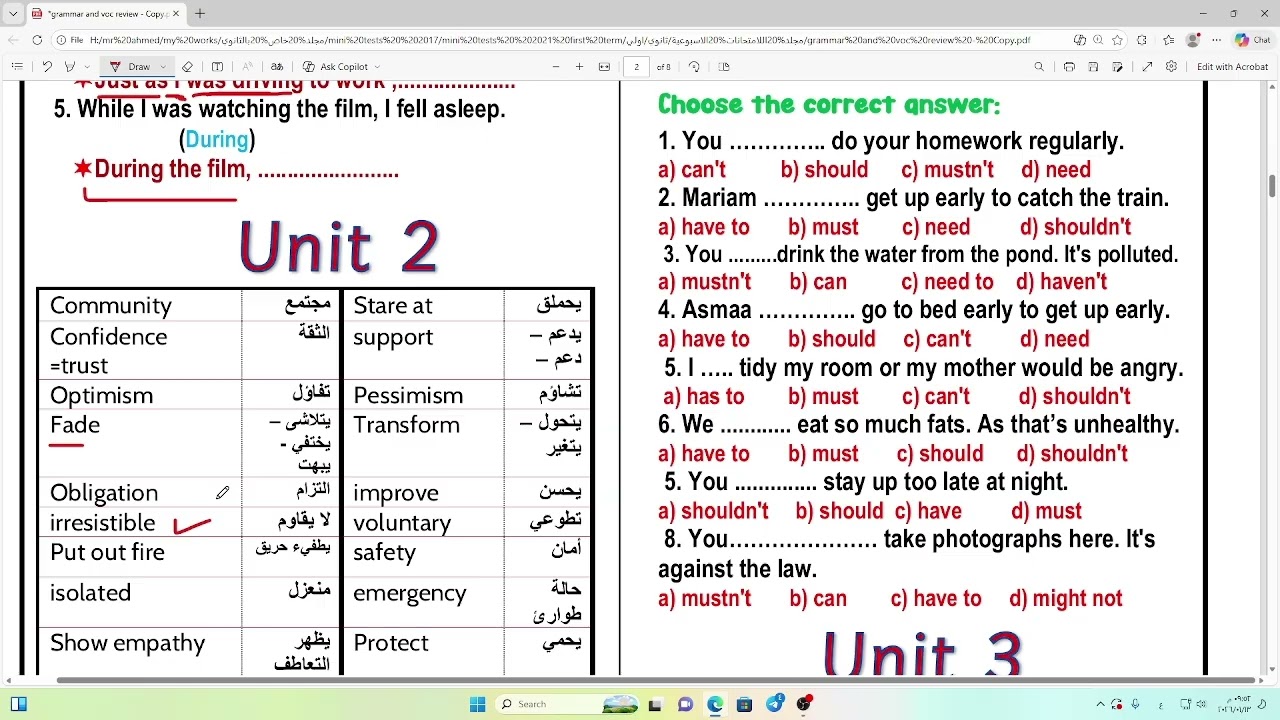Click answer 'd) might not' in question 8
Image resolution: width=1280 pixels, height=720 pixels.
pos(1066,599)
